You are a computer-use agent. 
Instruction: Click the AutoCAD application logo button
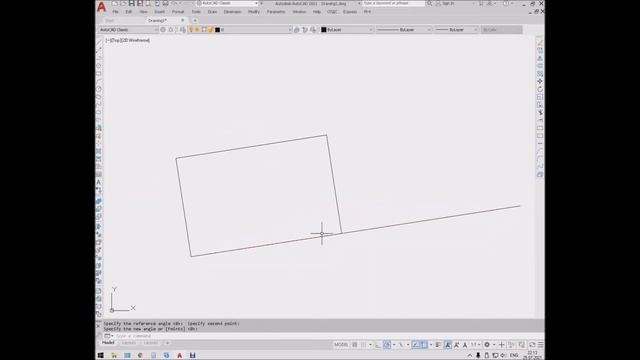pos(102,7)
